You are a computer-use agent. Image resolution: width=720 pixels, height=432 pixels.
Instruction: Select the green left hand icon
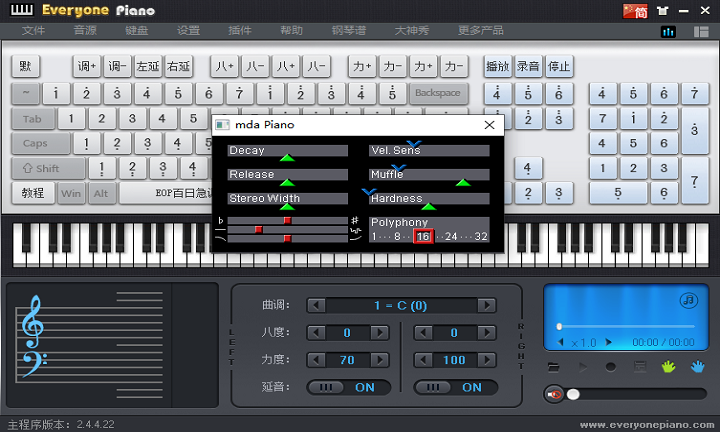(669, 367)
